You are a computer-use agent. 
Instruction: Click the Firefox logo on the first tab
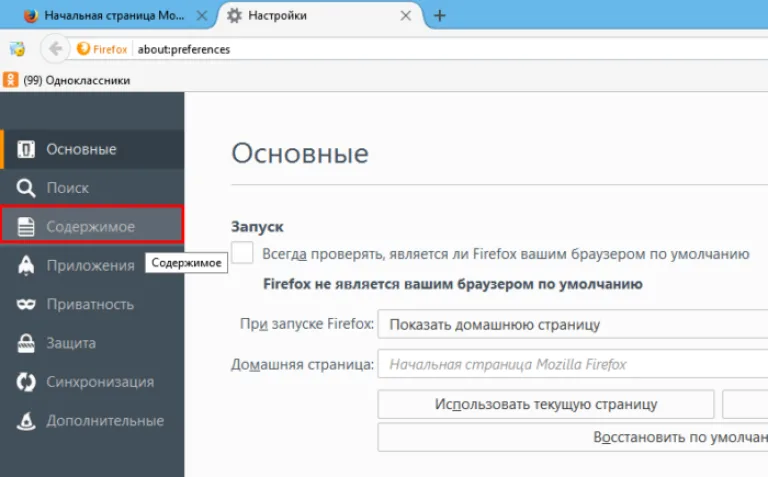pos(31,16)
